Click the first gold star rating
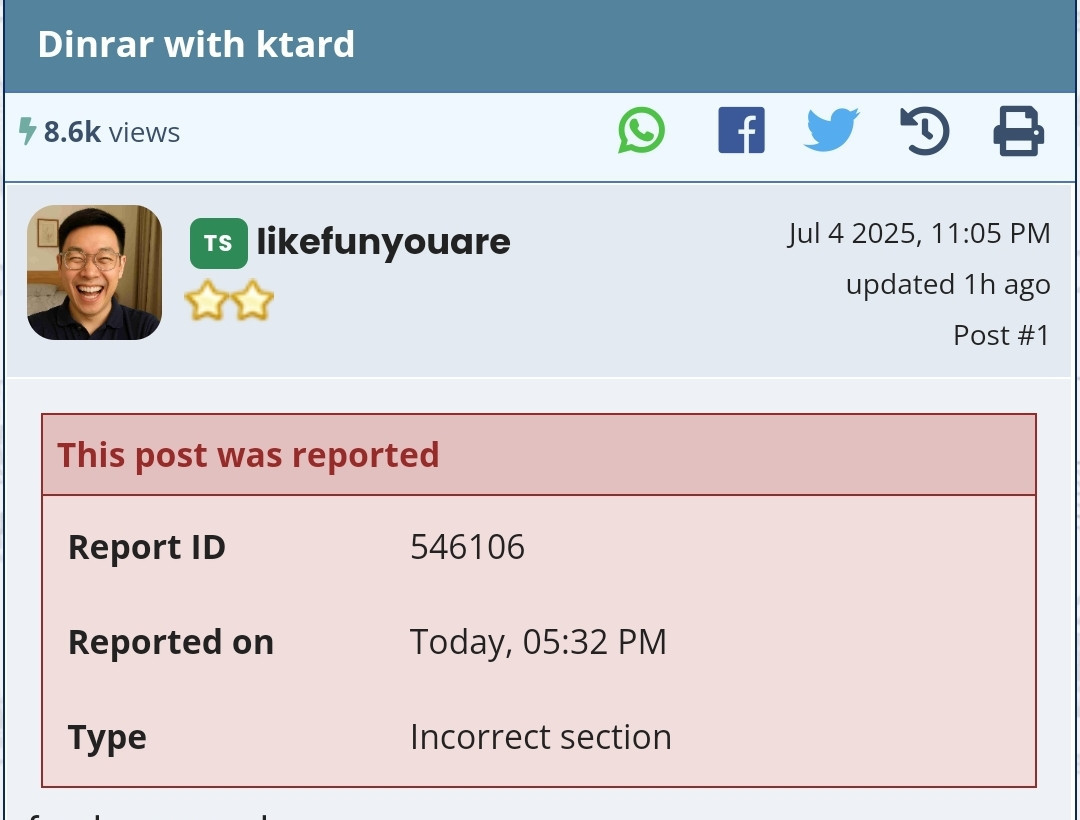 pyautogui.click(x=207, y=300)
